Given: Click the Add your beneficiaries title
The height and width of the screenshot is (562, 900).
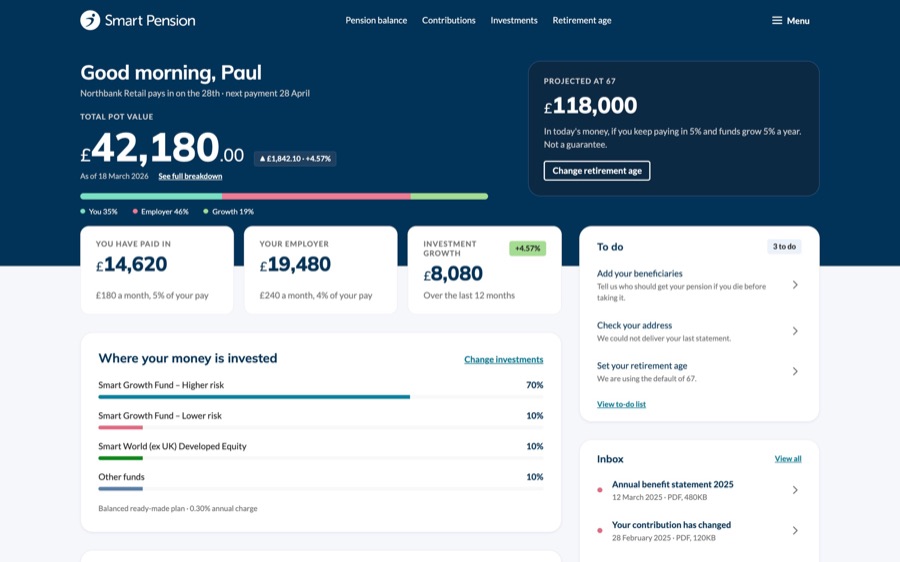Looking at the screenshot, I should [x=639, y=273].
